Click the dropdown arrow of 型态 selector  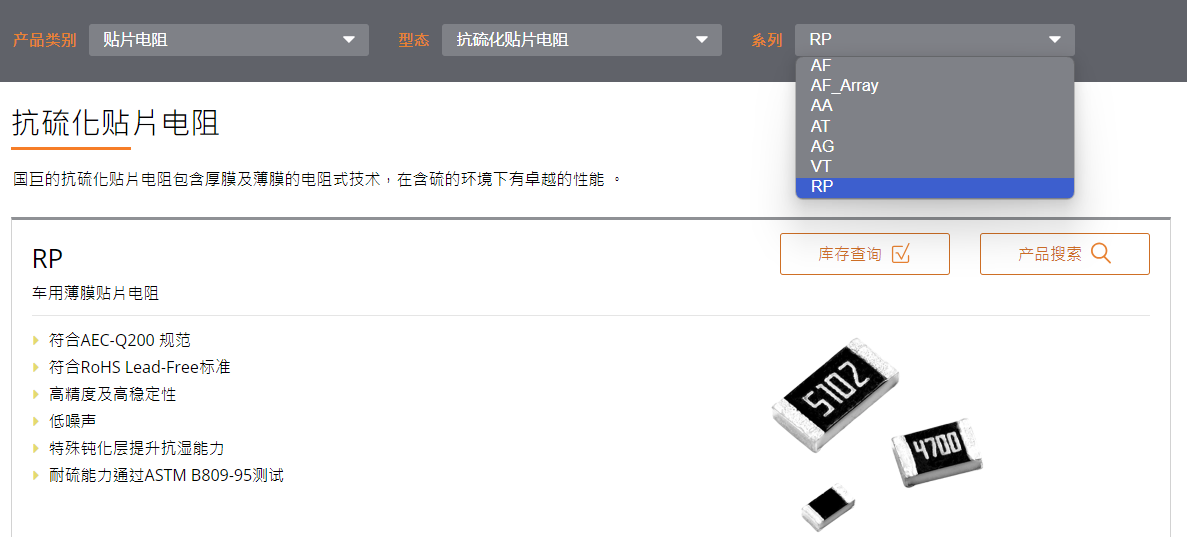(x=703, y=40)
